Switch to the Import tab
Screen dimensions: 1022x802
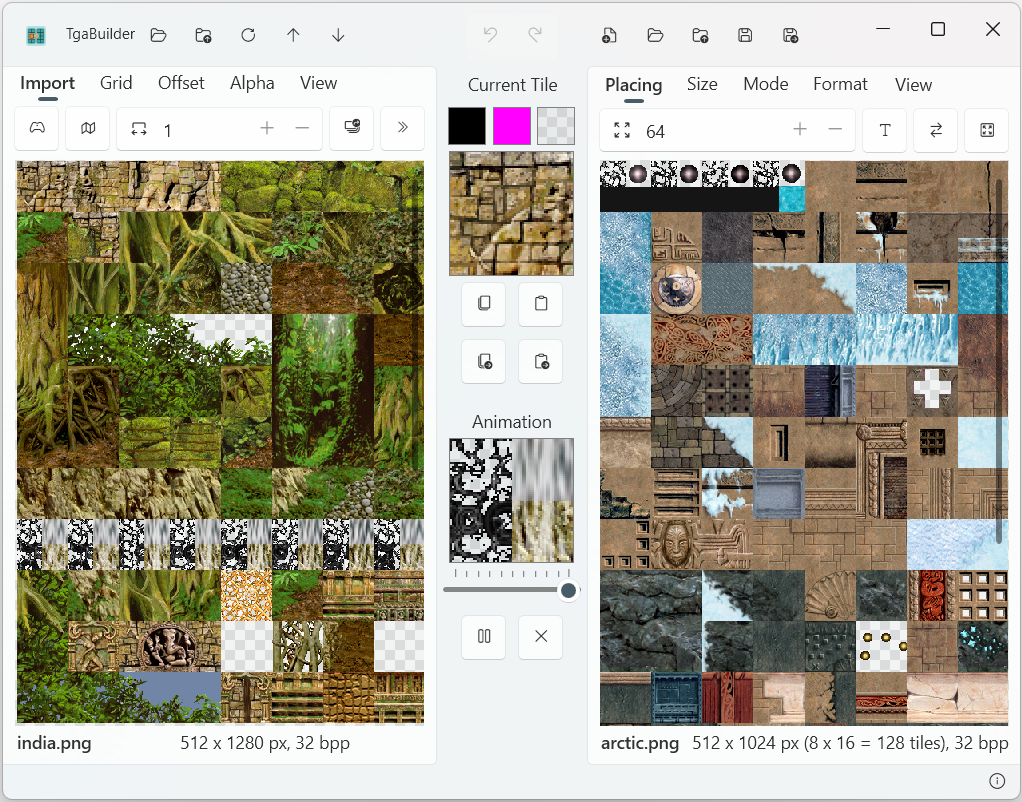48,83
